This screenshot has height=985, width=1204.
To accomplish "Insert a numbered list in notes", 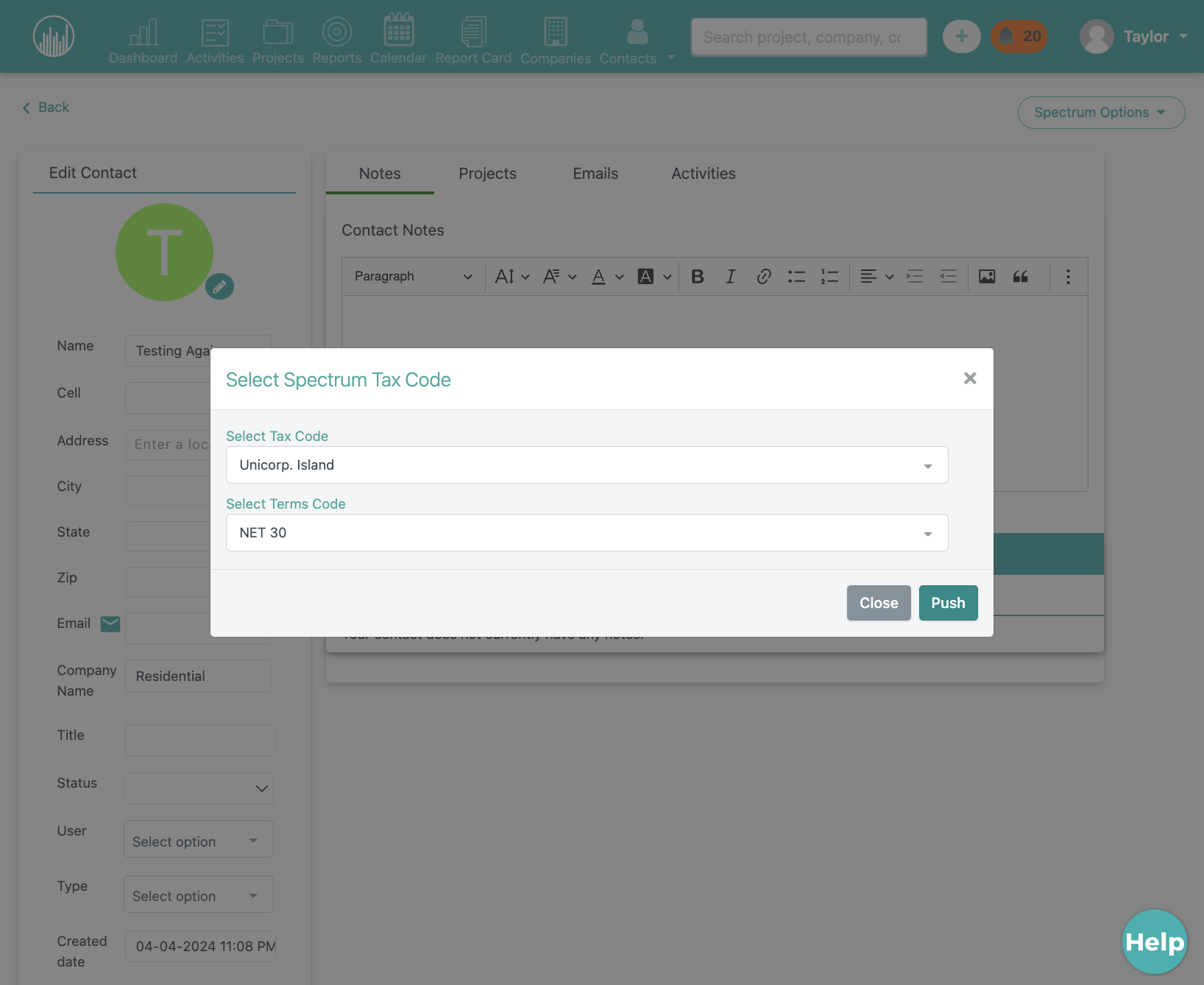I will click(829, 276).
